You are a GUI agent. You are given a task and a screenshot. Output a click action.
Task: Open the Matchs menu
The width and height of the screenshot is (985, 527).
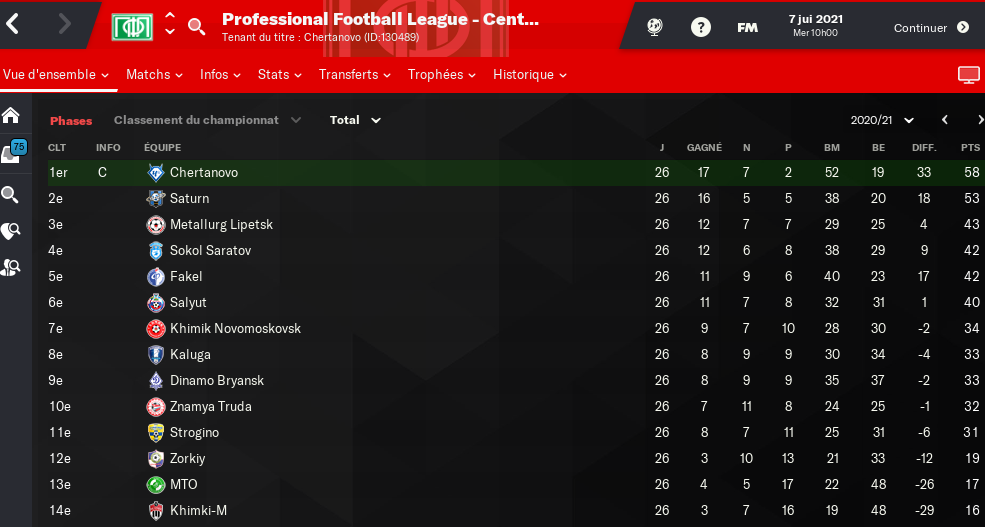click(x=154, y=75)
